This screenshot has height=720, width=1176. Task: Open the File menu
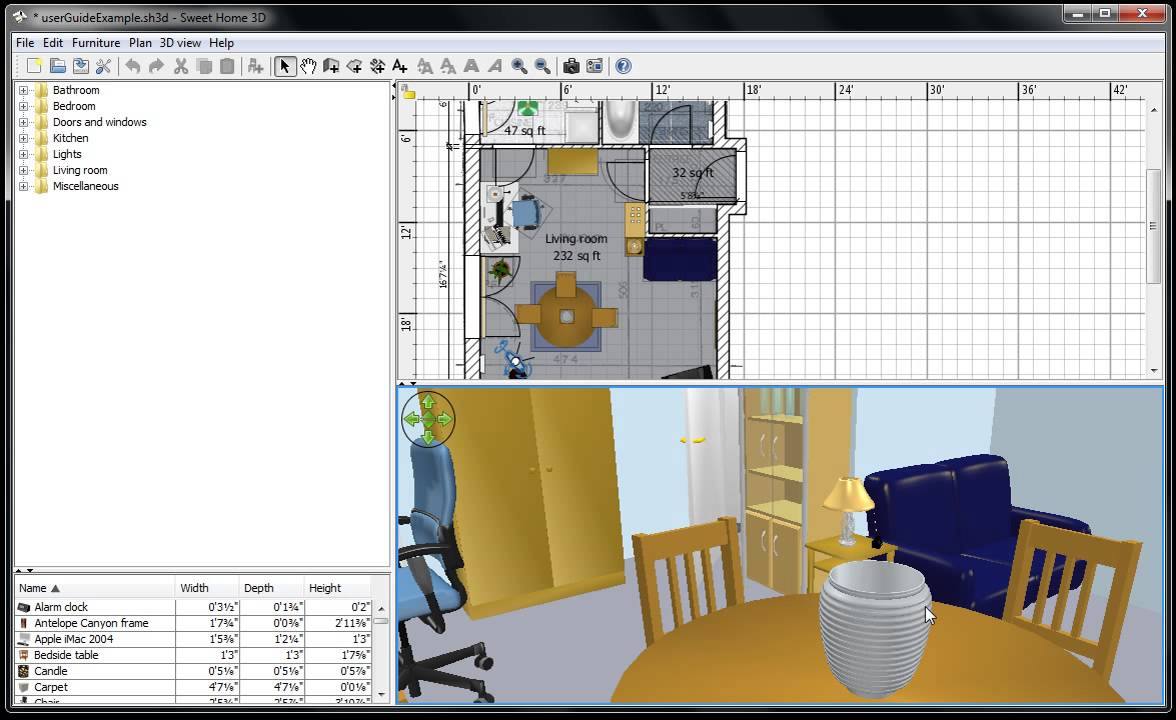(x=25, y=43)
